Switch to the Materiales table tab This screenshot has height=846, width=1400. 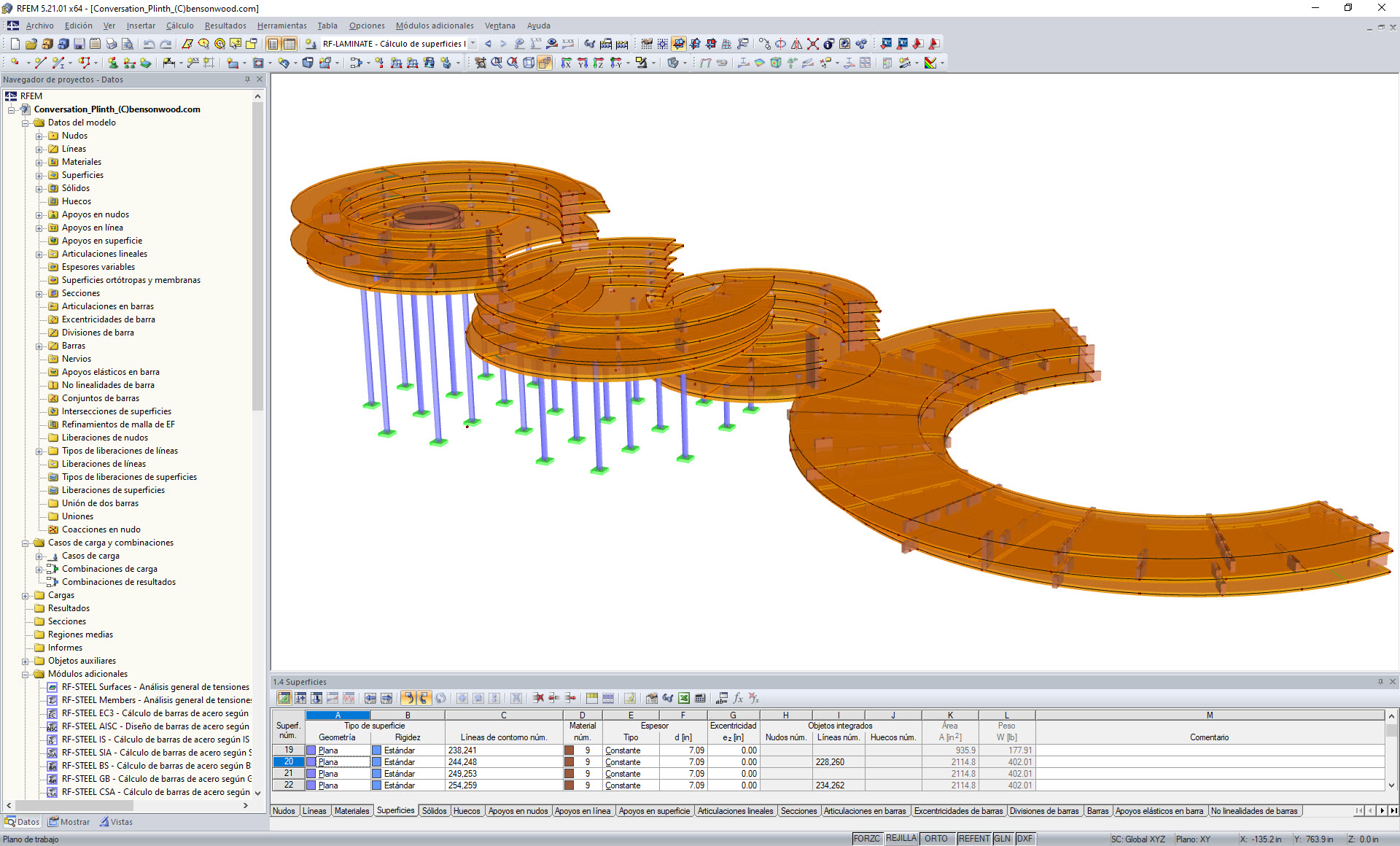(351, 811)
